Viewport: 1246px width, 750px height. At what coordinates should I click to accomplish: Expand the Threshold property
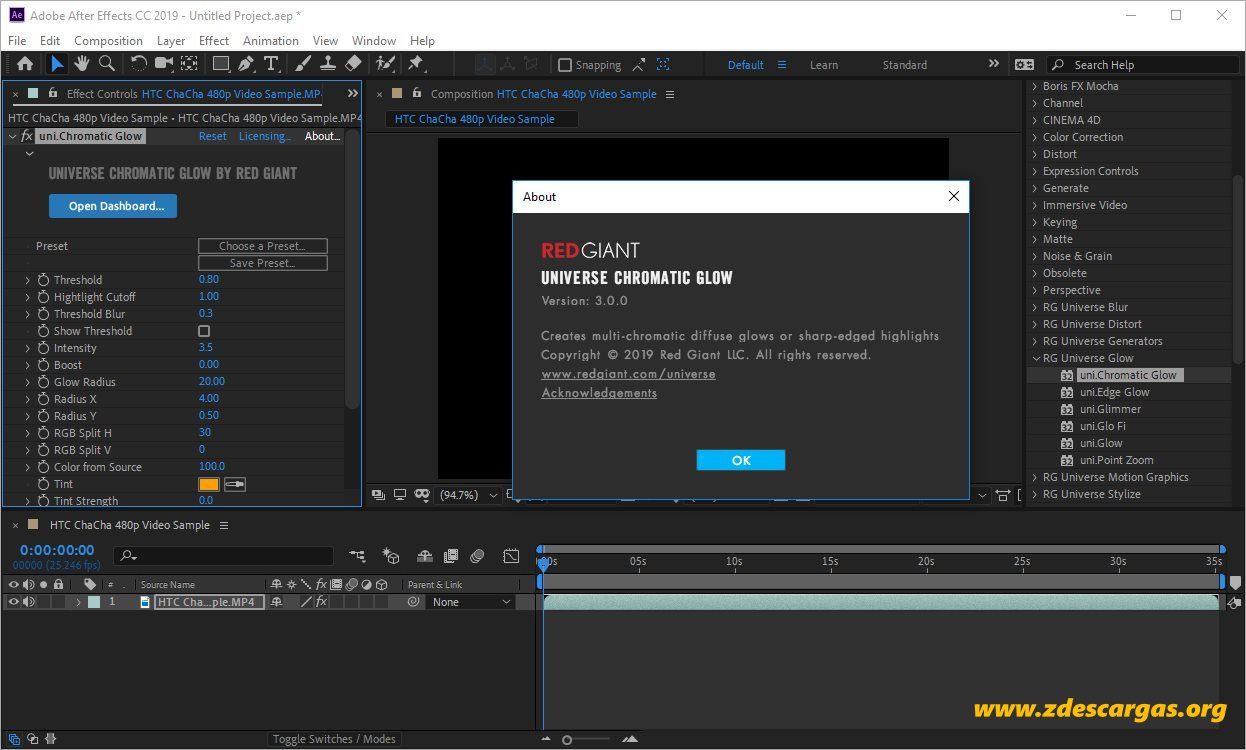click(28, 280)
